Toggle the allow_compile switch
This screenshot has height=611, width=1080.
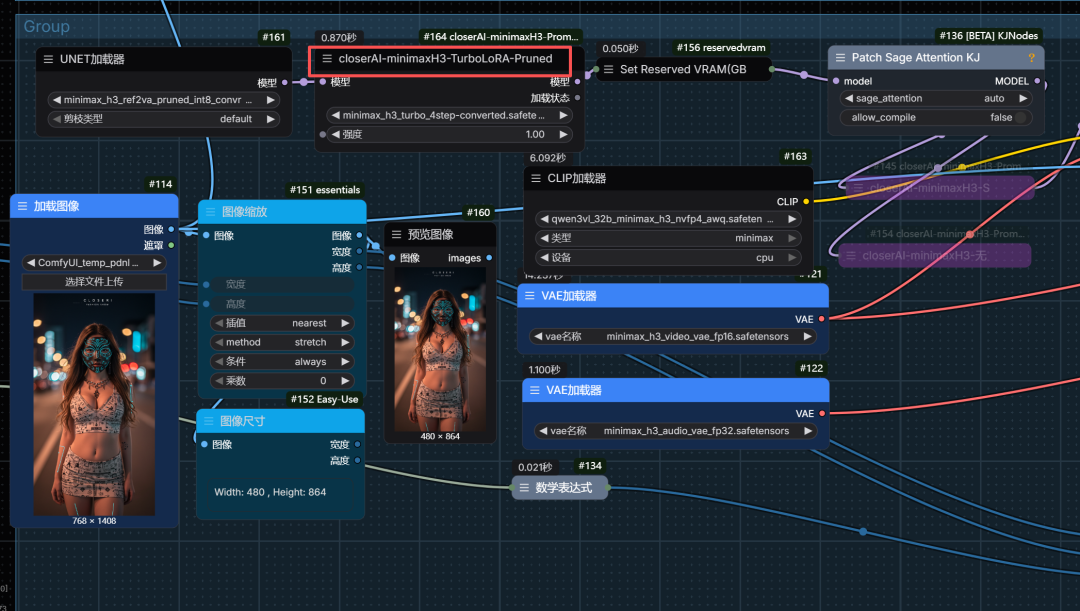tap(1020, 118)
